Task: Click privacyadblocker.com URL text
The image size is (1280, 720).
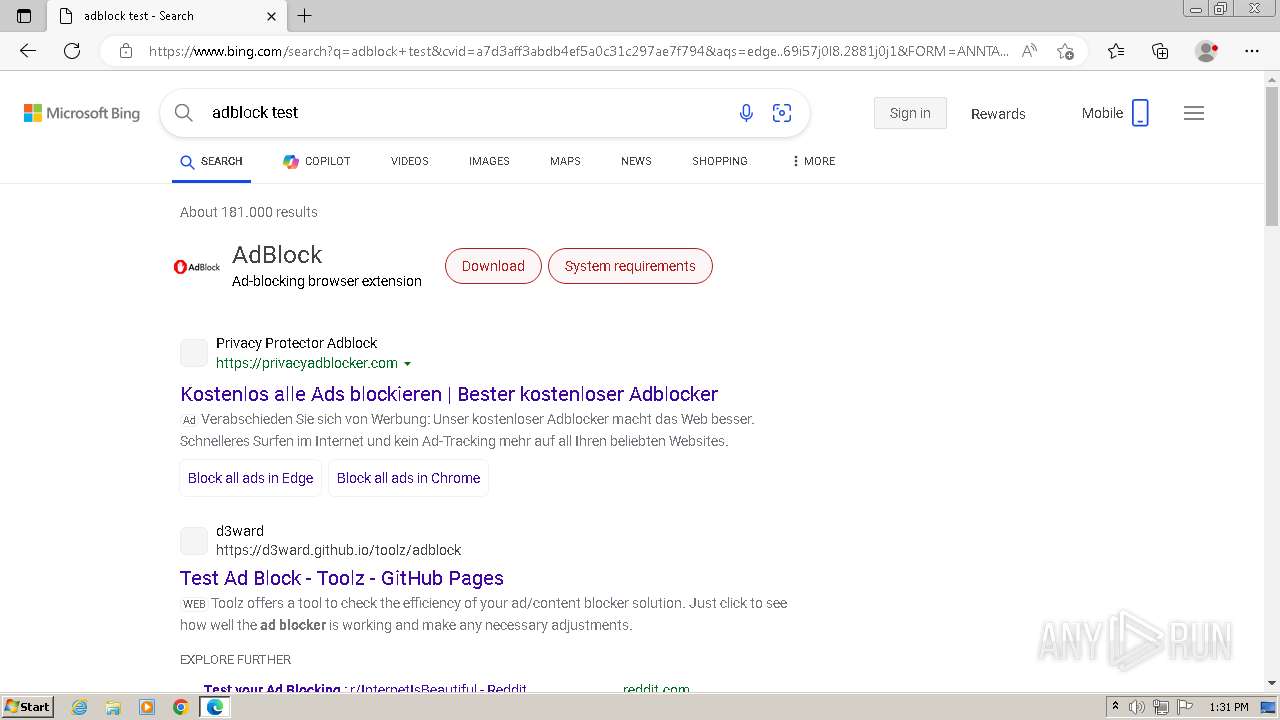Action: click(x=307, y=363)
